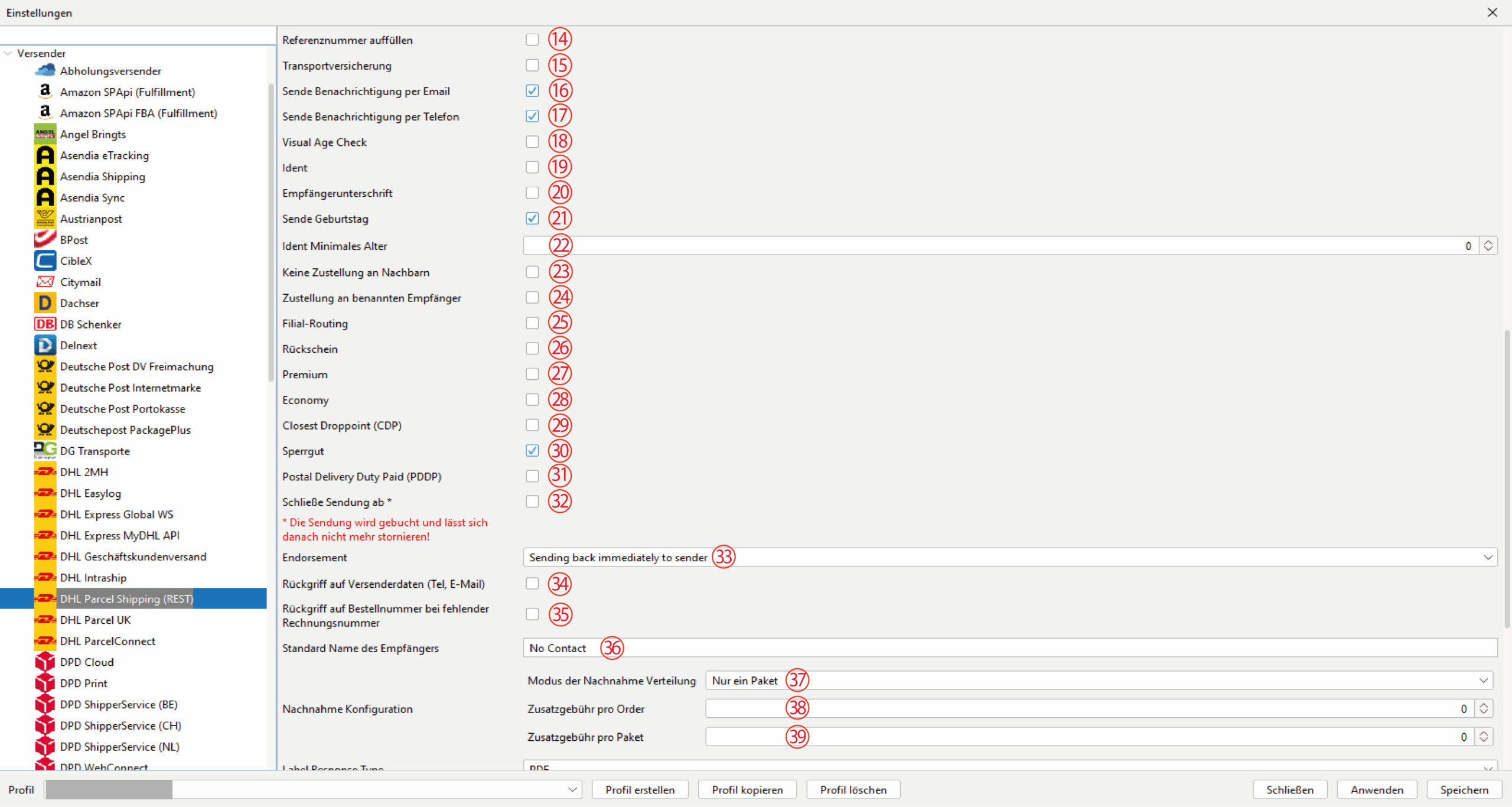1512x807 pixels.
Task: Click the DHL Easylog logo icon
Action: [45, 493]
